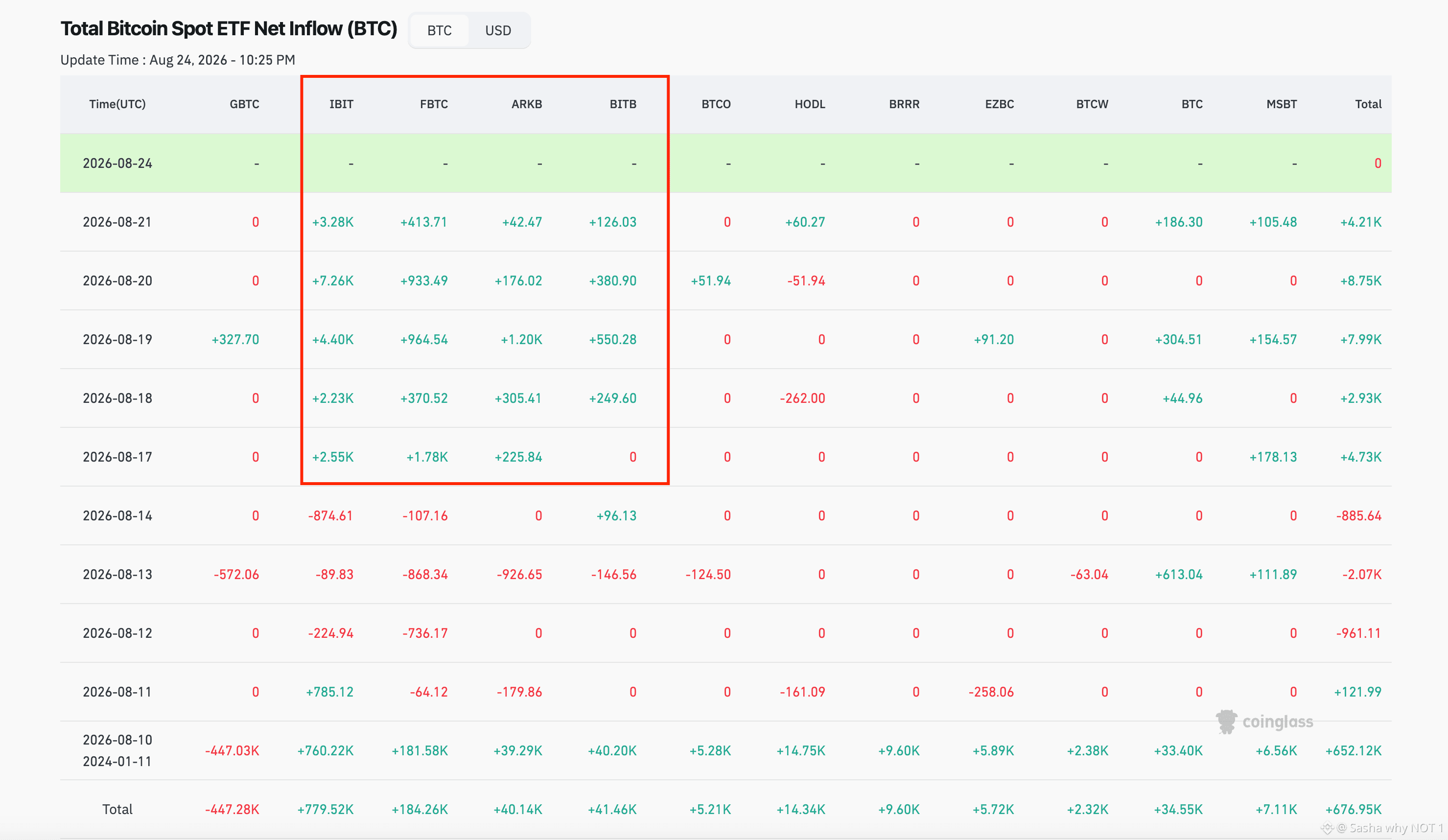The width and height of the screenshot is (1448, 840).
Task: Click the 2026-08-10 to 2024-01-11 range row
Action: 725,750
